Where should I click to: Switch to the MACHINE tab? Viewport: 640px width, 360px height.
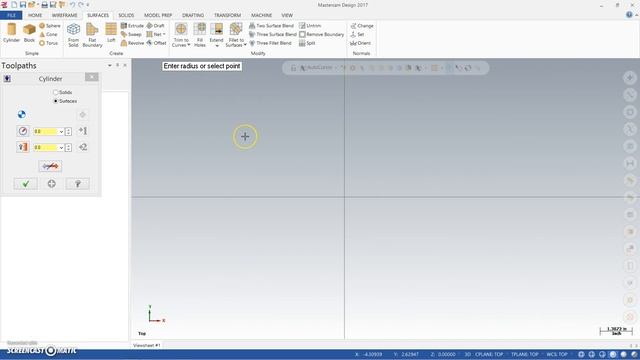point(262,16)
